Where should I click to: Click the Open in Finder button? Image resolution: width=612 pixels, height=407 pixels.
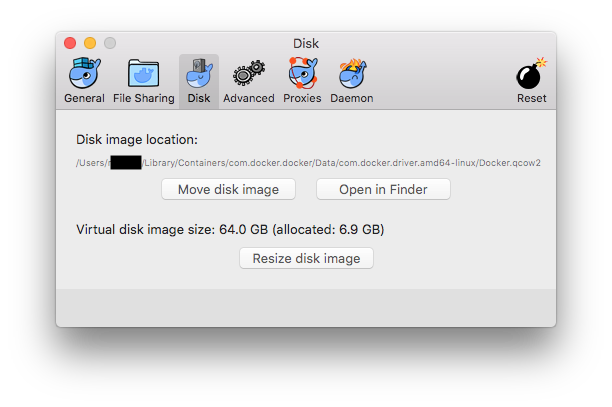383,189
